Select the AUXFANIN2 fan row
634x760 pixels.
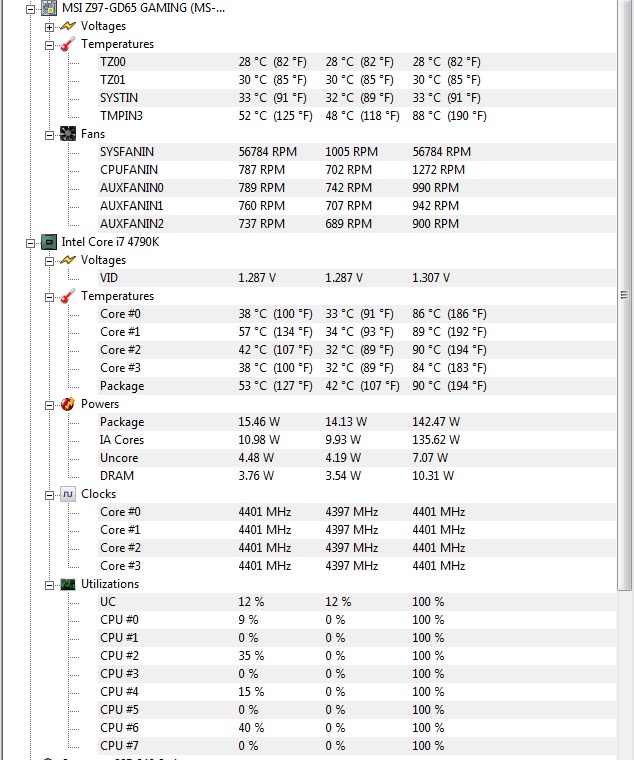(x=357, y=223)
